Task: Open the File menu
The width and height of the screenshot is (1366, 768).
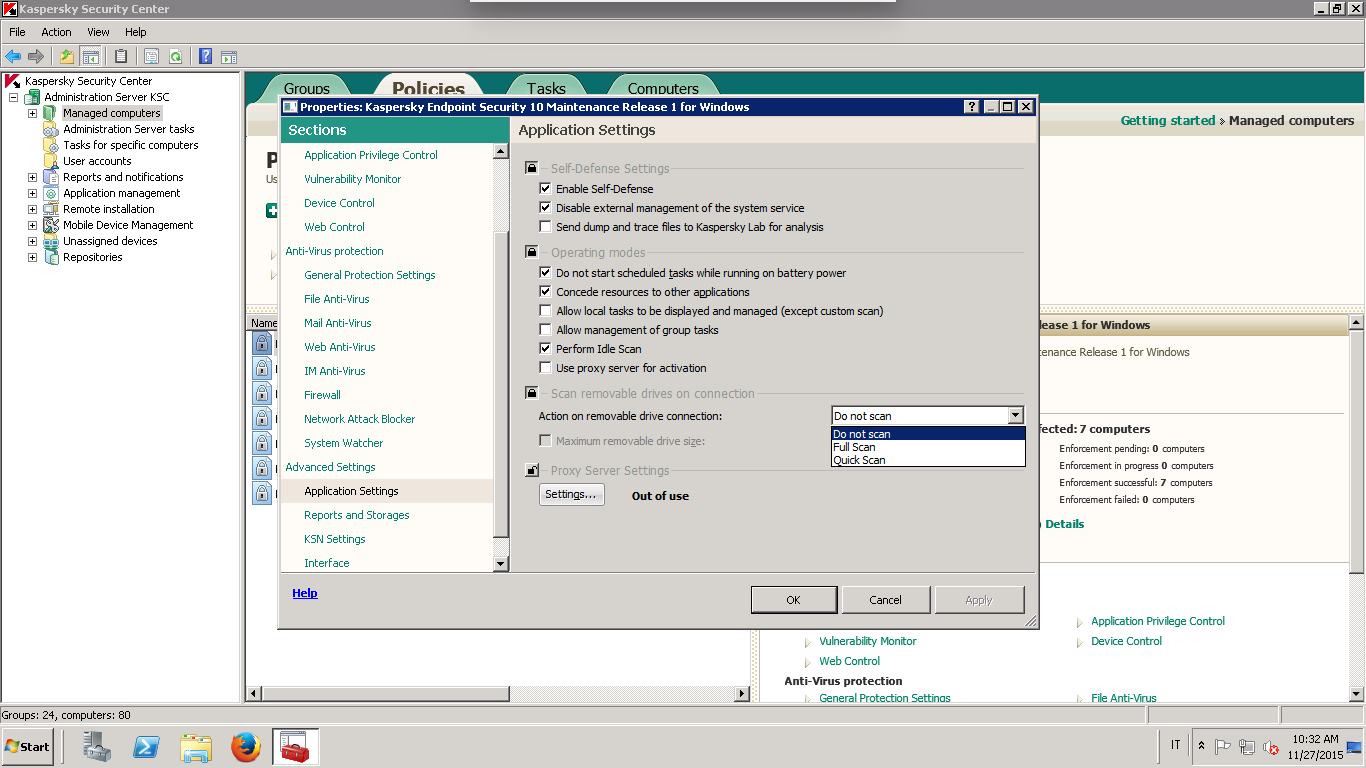Action: point(17,32)
